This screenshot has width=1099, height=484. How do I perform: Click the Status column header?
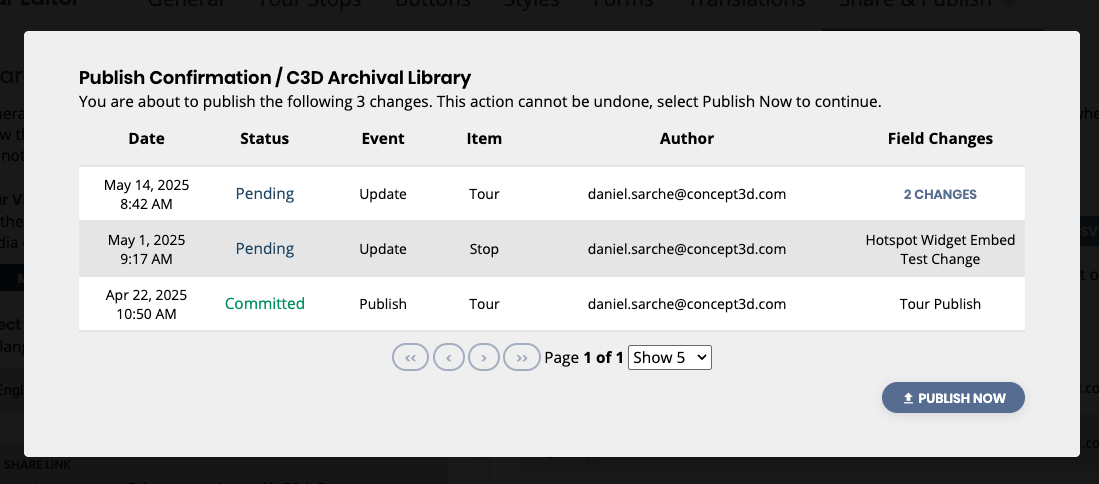(264, 139)
